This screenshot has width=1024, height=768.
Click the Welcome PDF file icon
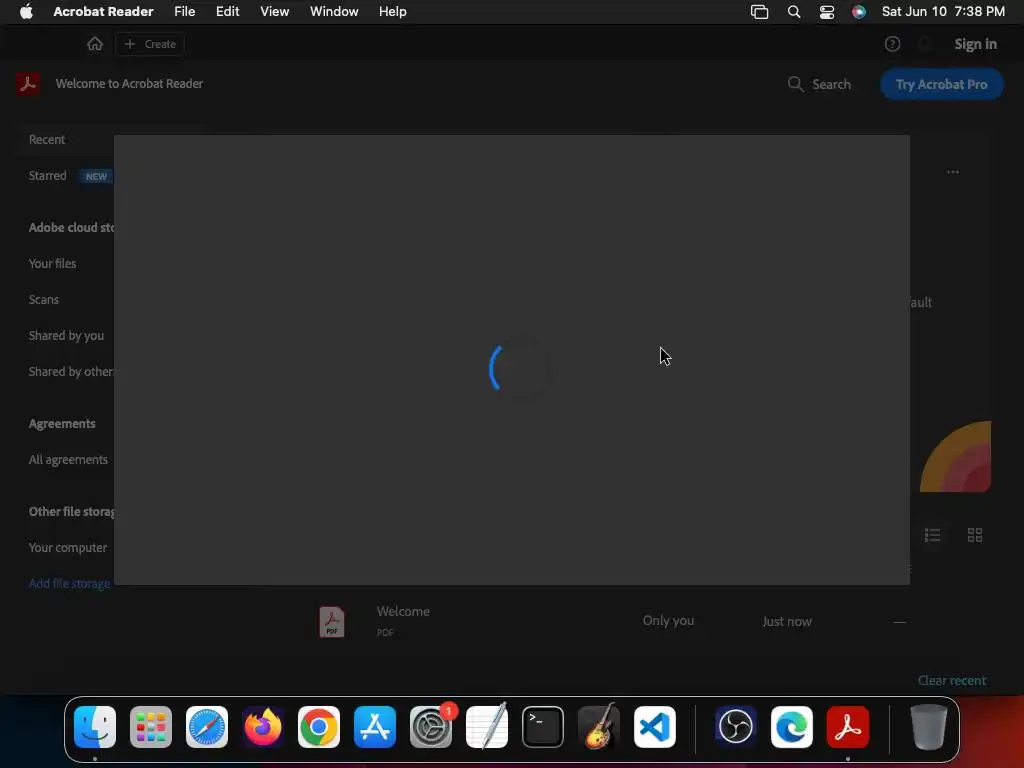[332, 622]
